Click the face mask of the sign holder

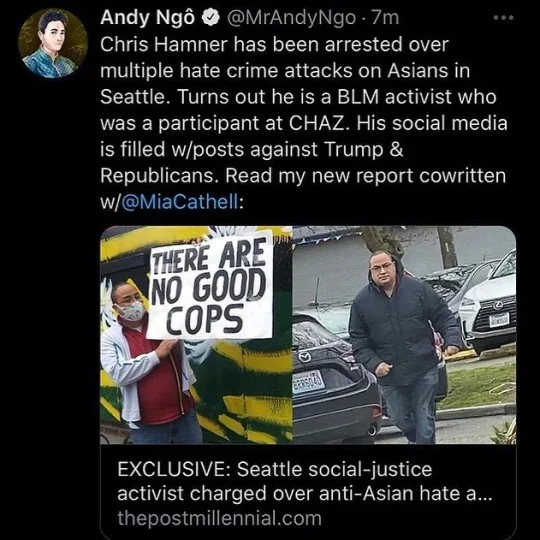click(132, 311)
